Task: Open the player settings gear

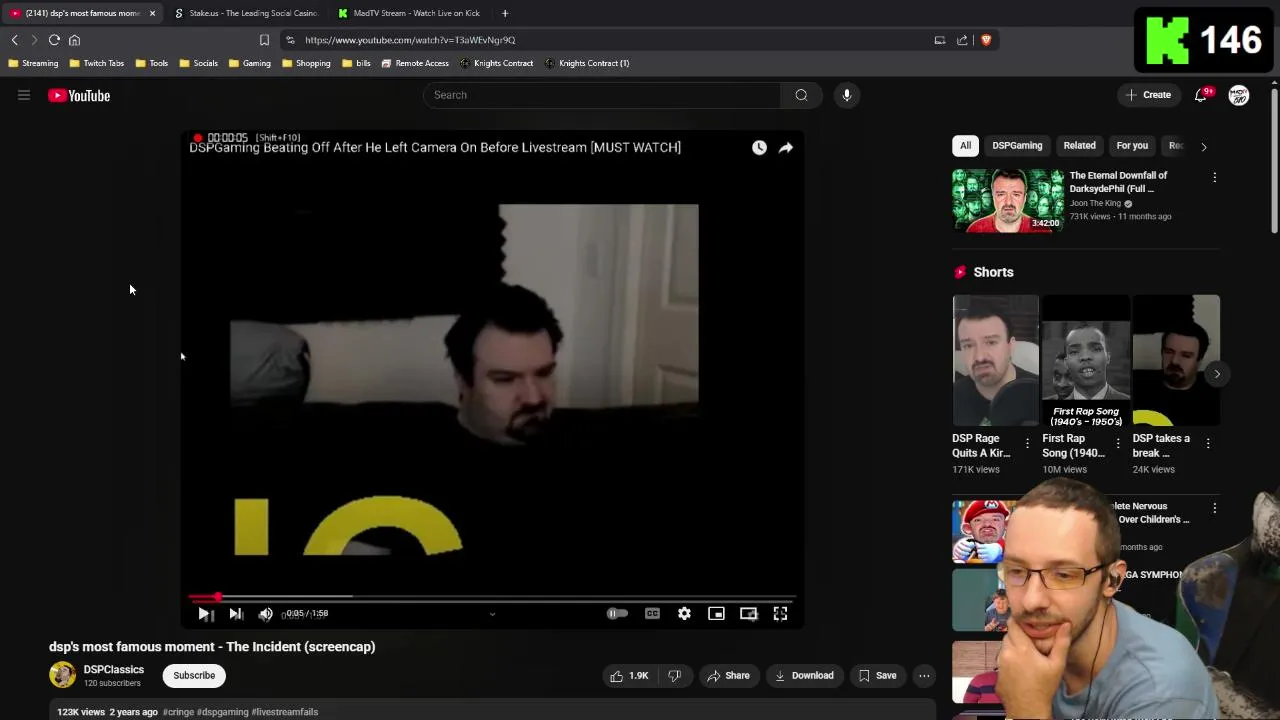Action: pos(684,614)
